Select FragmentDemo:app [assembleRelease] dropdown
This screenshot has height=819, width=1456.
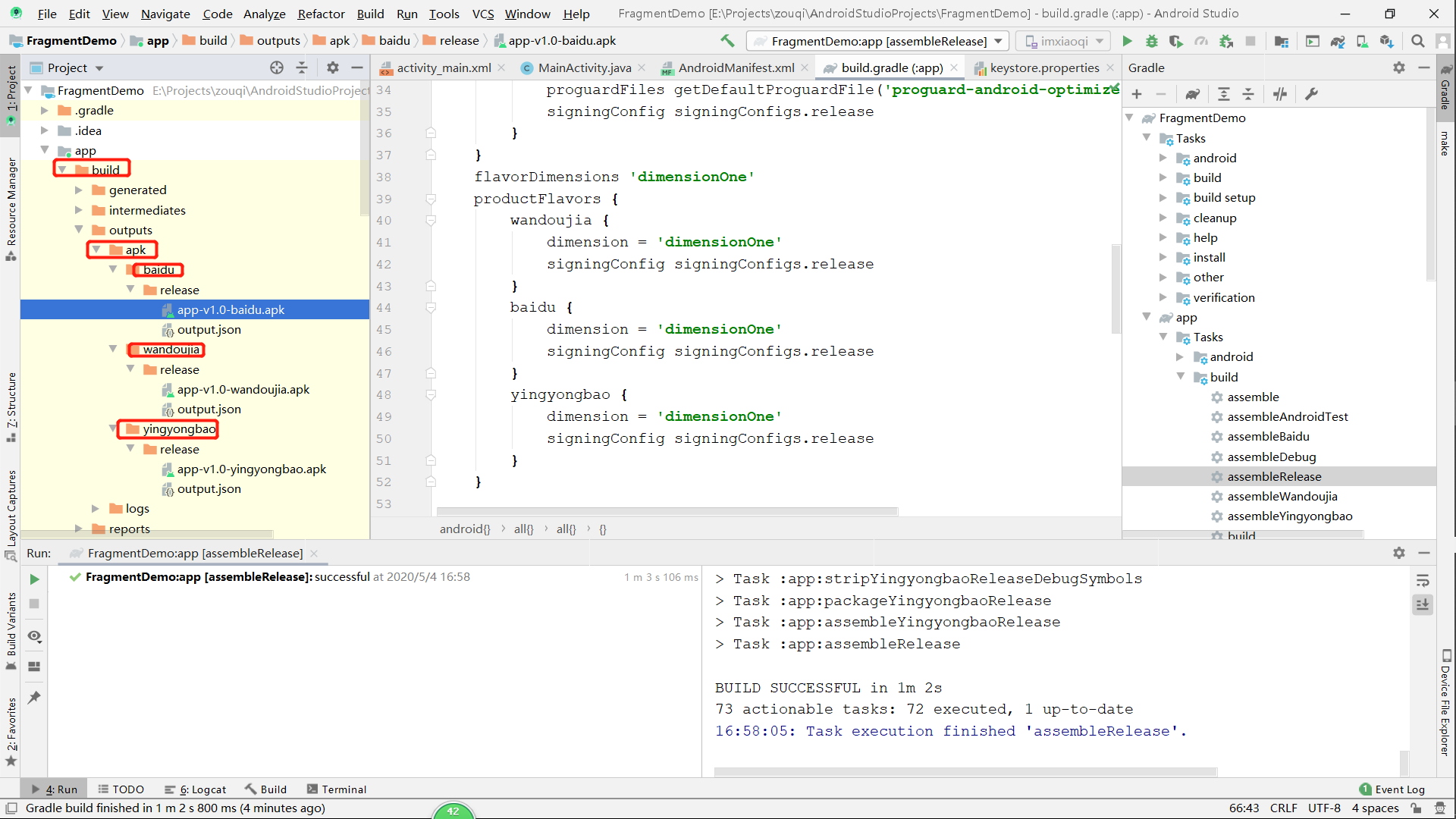(878, 41)
